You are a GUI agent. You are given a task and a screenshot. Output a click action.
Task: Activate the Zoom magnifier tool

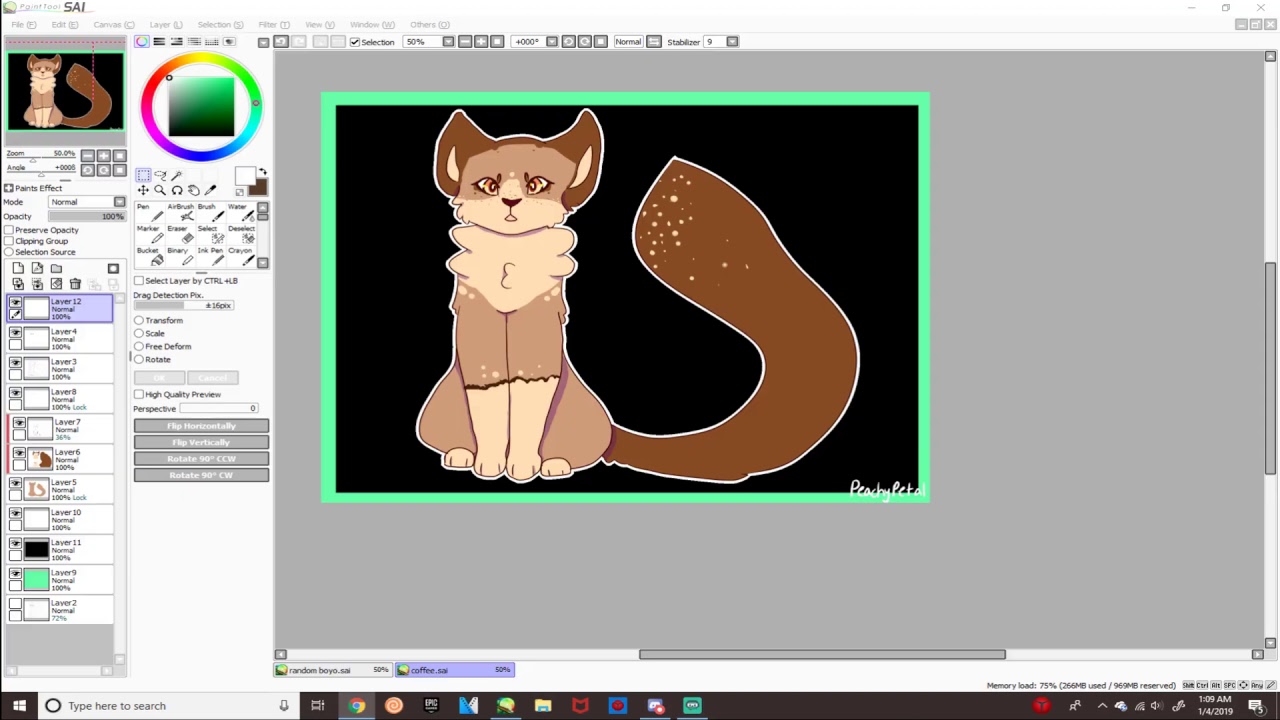pyautogui.click(x=160, y=190)
